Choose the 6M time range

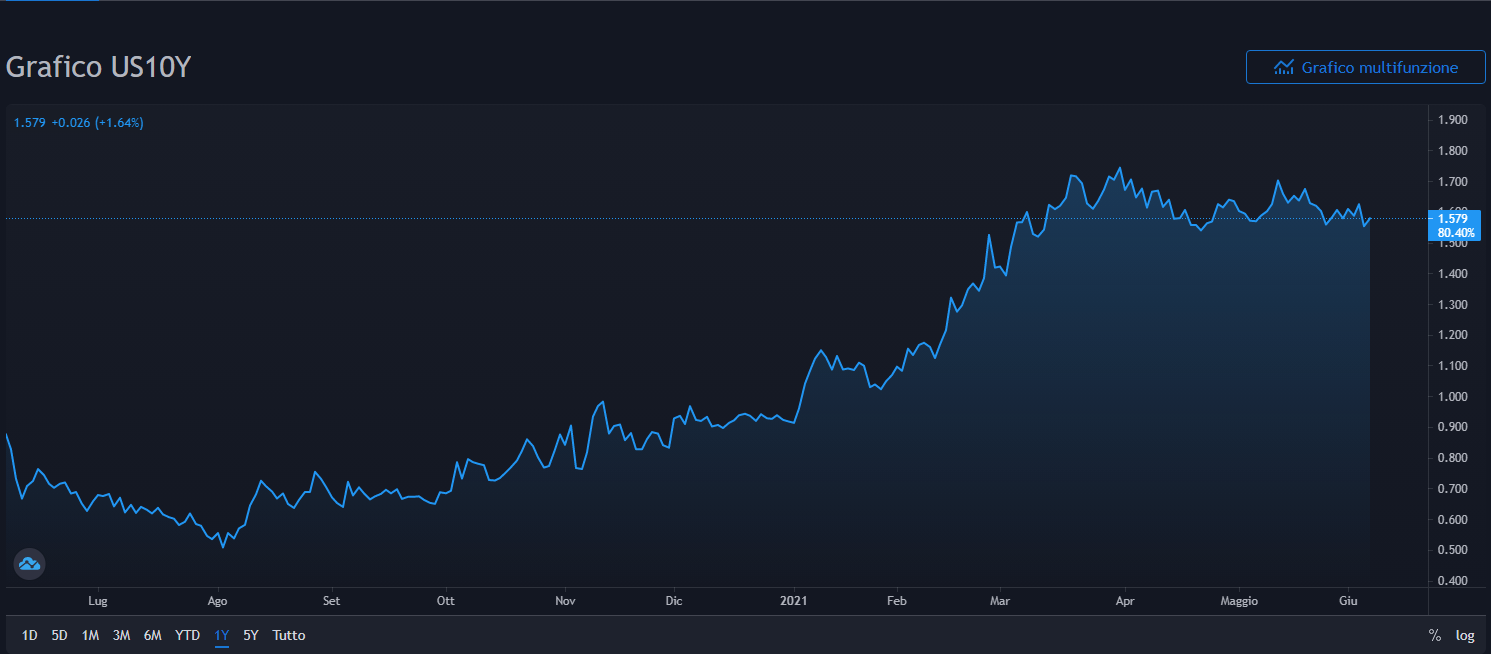click(x=152, y=635)
